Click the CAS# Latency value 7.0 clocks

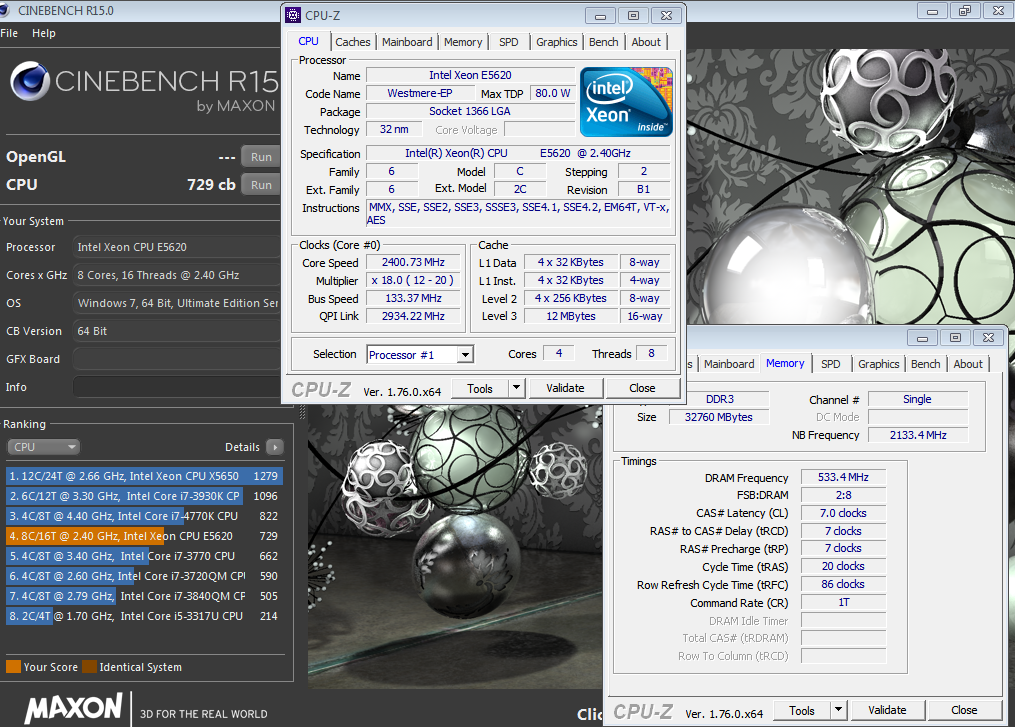(x=843, y=513)
